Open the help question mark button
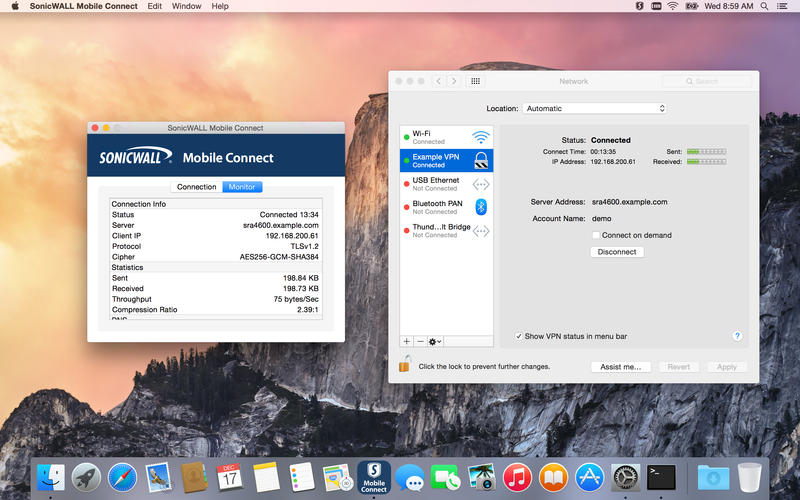The width and height of the screenshot is (800, 500). point(737,336)
